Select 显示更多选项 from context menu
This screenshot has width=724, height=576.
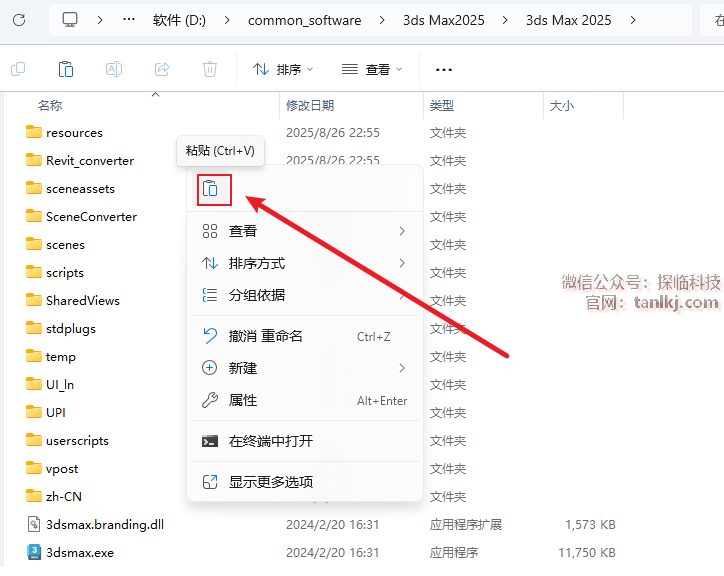coord(305,482)
